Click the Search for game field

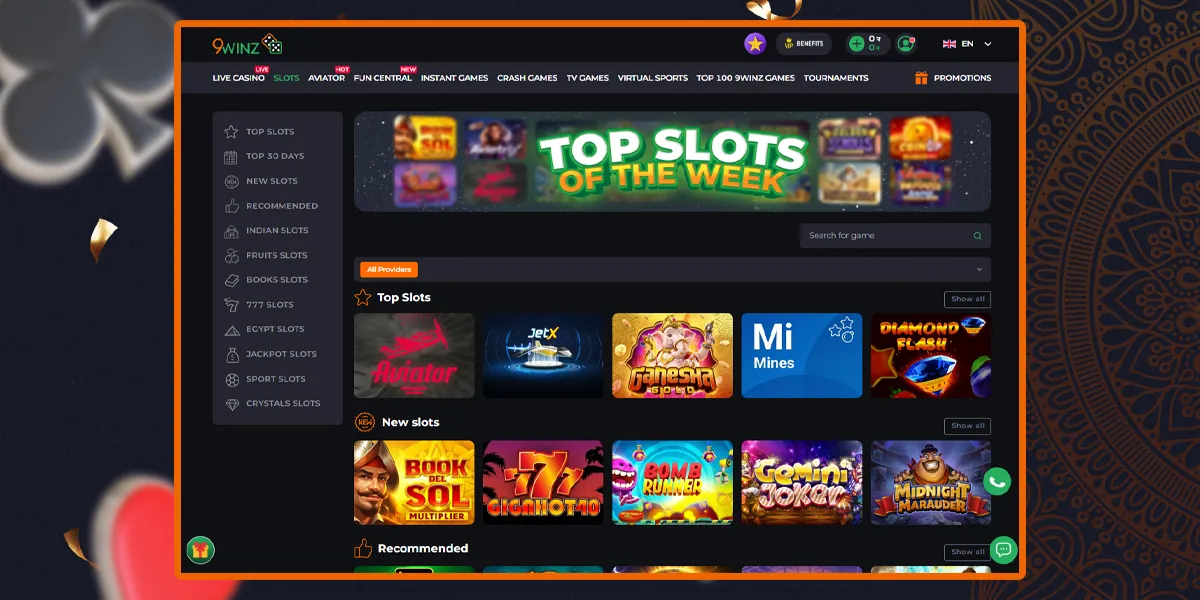[x=895, y=236]
